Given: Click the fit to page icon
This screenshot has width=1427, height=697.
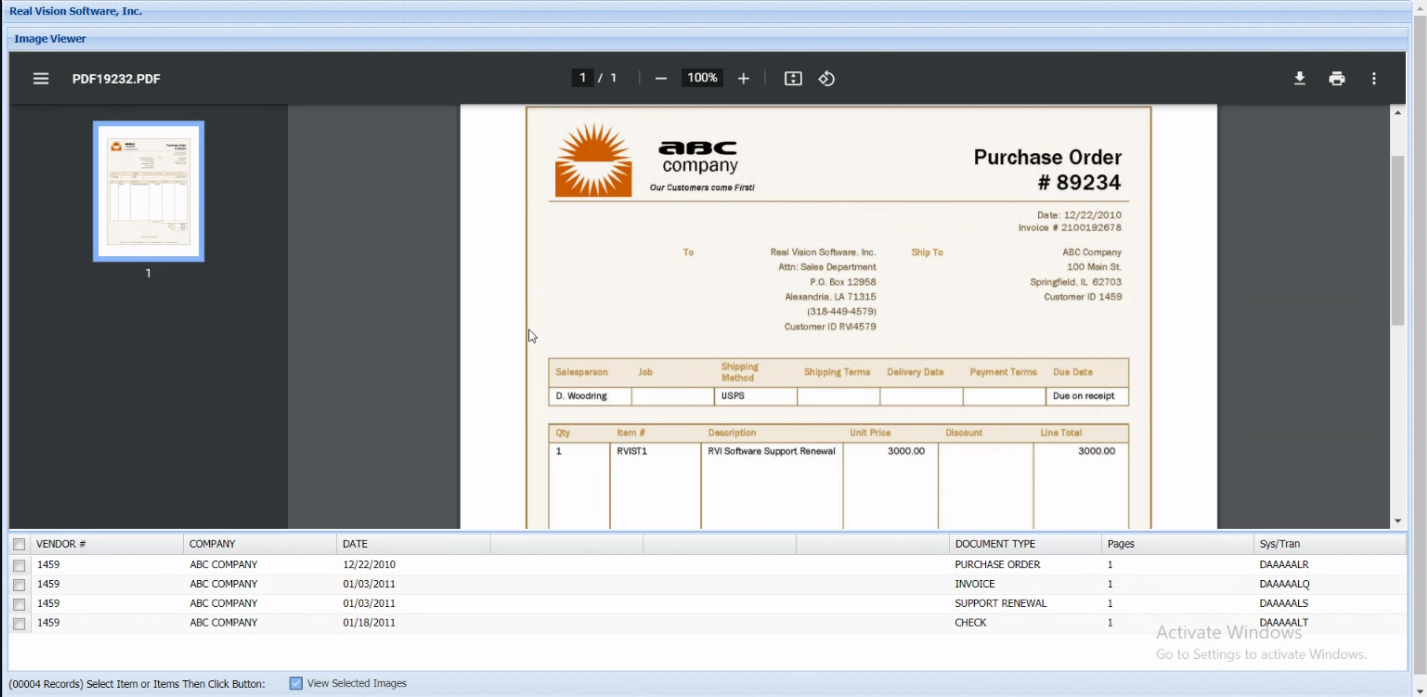Looking at the screenshot, I should point(793,79).
